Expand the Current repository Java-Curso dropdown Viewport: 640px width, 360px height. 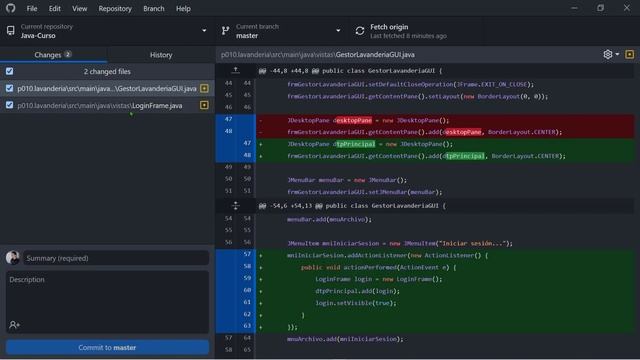click(x=107, y=31)
